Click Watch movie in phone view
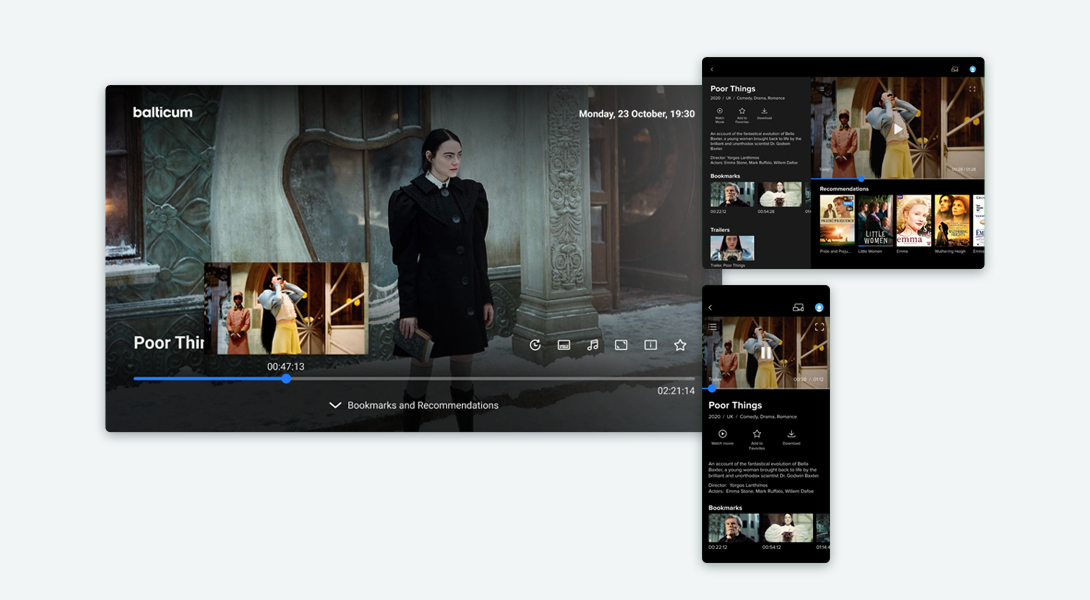The image size is (1090, 600). (x=722, y=437)
